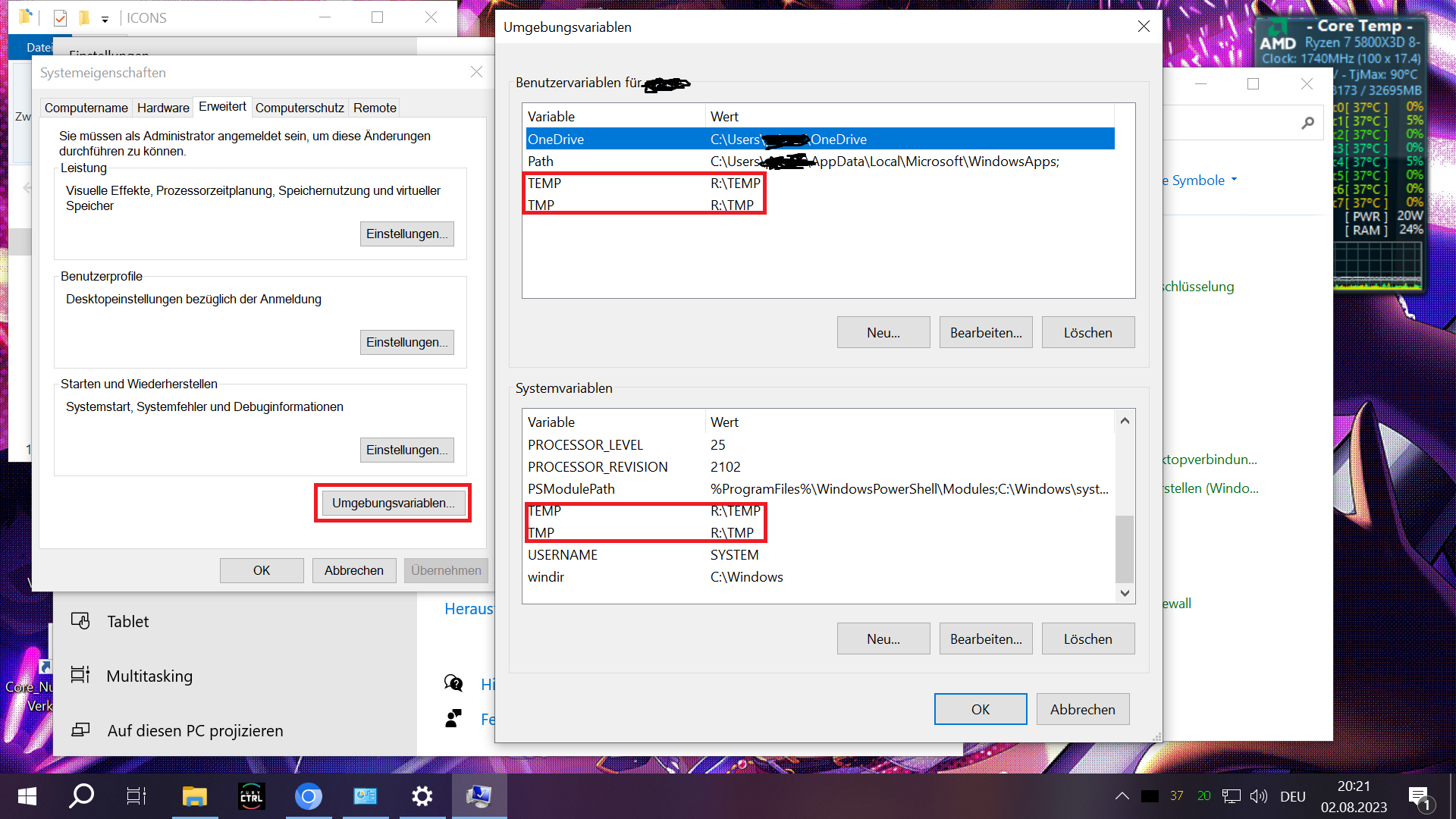
Task: Click the taskbar search magnifier icon
Action: click(81, 795)
